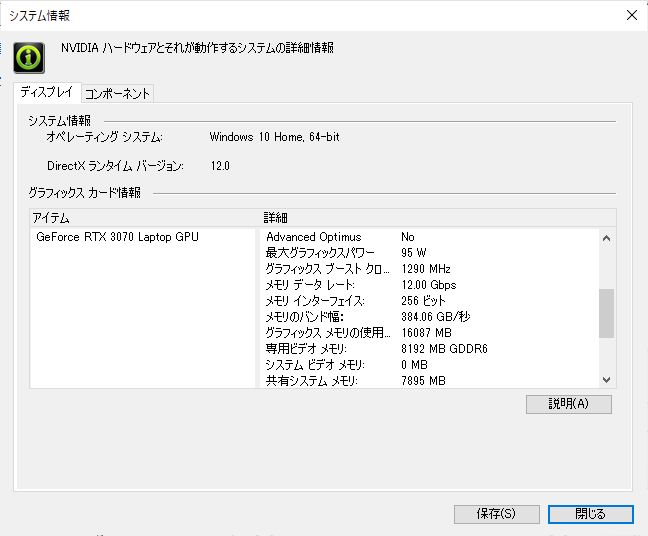Select the Advanced Optimus row
Screen dimensions: 648x536
430,237
